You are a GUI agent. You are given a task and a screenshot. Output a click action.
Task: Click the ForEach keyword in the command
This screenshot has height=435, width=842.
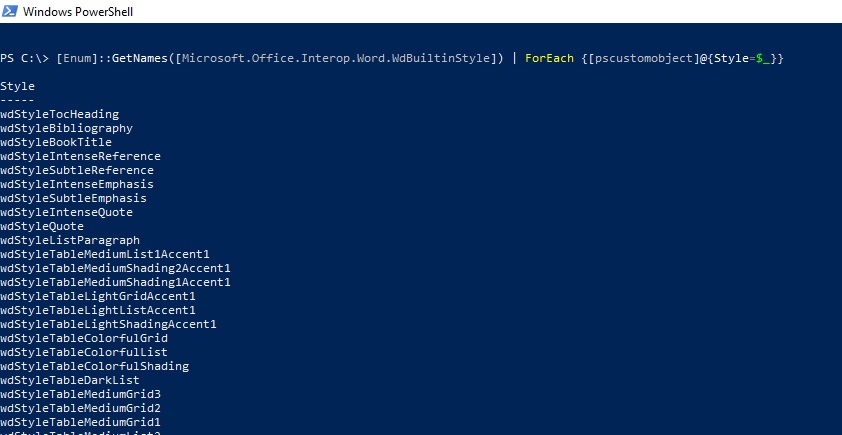[x=549, y=59]
